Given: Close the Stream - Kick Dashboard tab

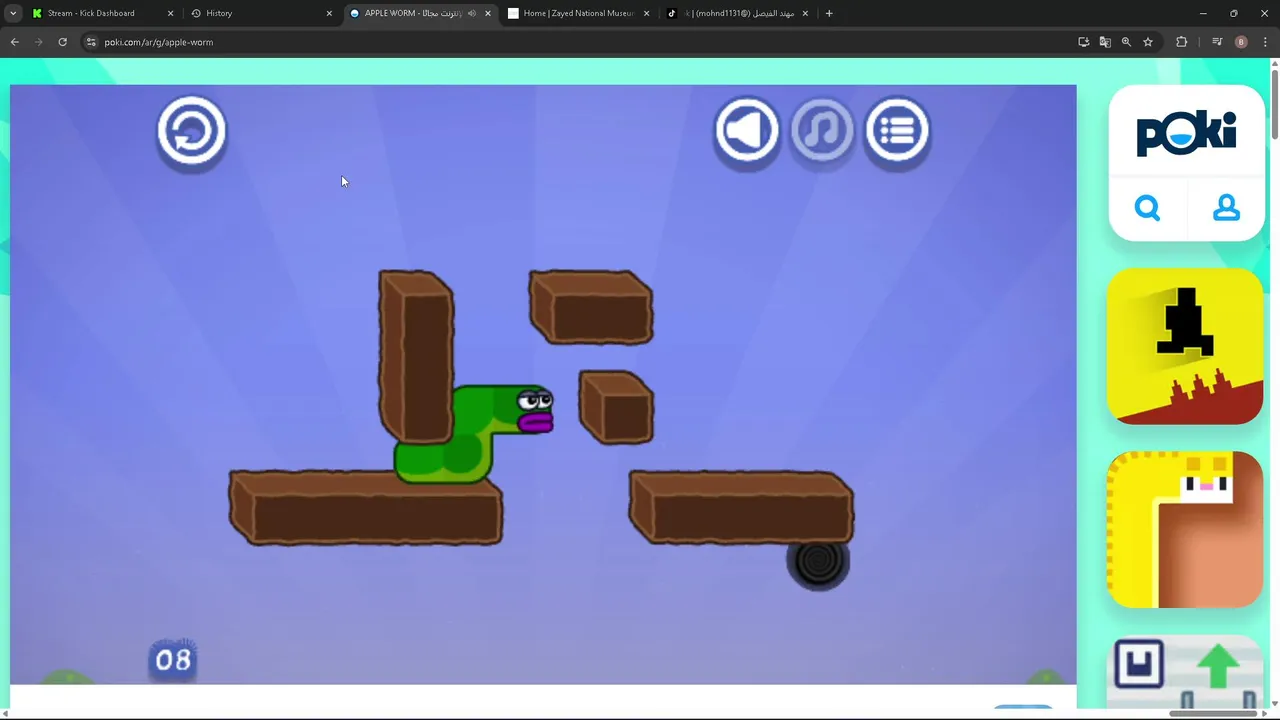Looking at the screenshot, I should coord(170,13).
